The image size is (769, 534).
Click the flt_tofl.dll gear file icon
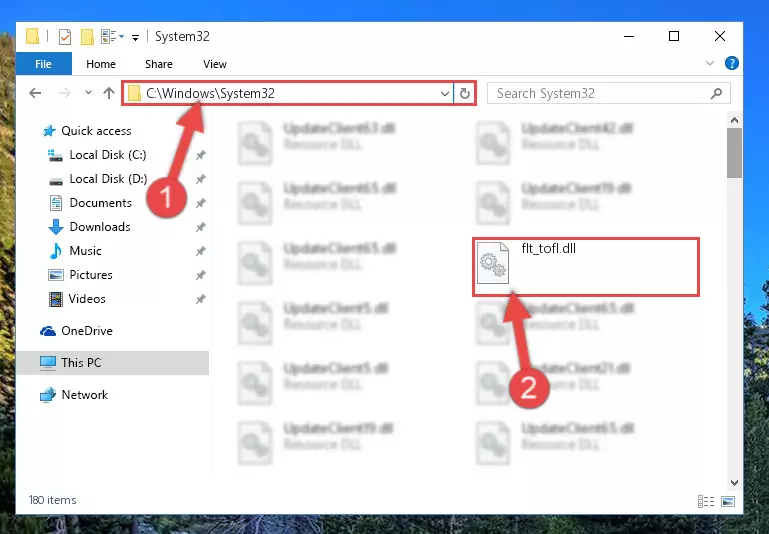493,263
